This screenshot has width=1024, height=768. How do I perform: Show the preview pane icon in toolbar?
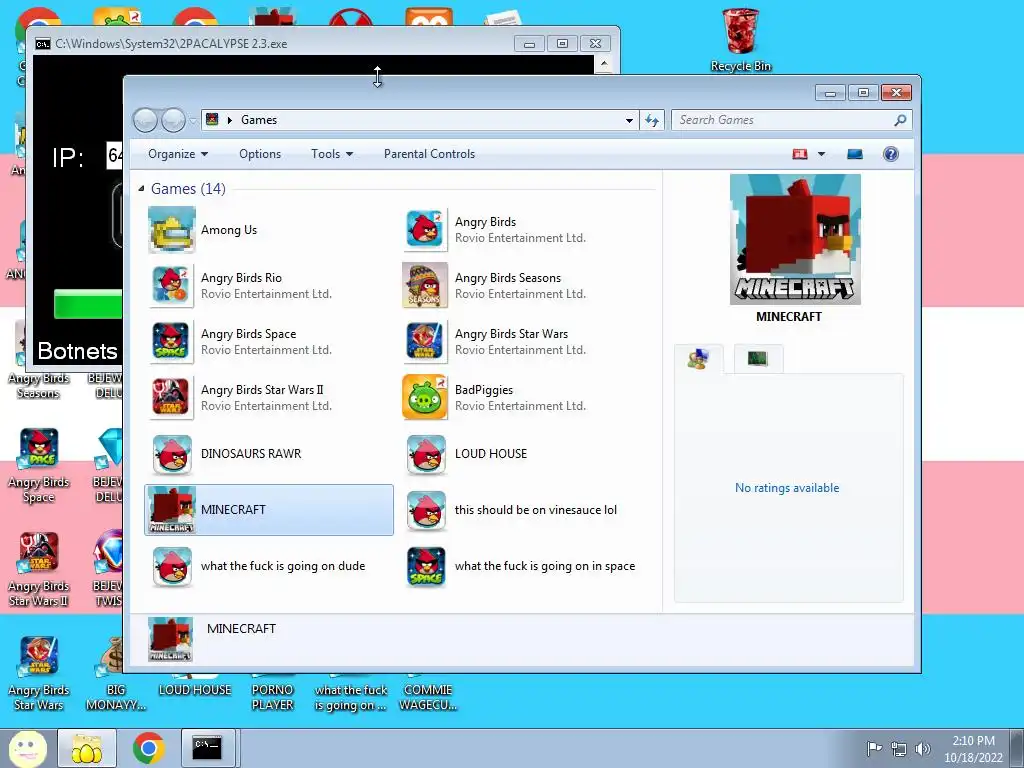855,154
